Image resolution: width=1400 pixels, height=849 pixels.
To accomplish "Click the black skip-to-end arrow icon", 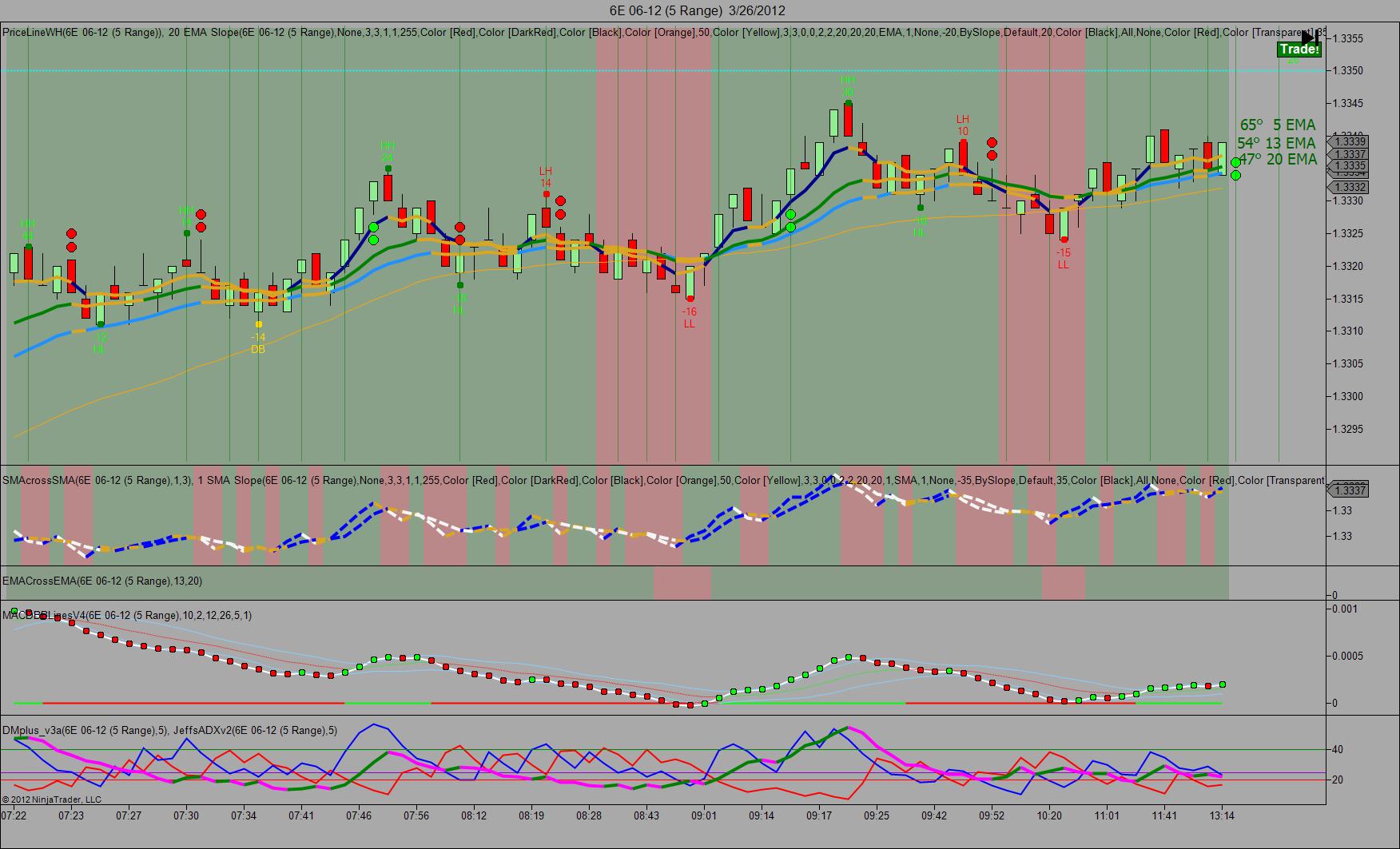I will pos(1310,37).
